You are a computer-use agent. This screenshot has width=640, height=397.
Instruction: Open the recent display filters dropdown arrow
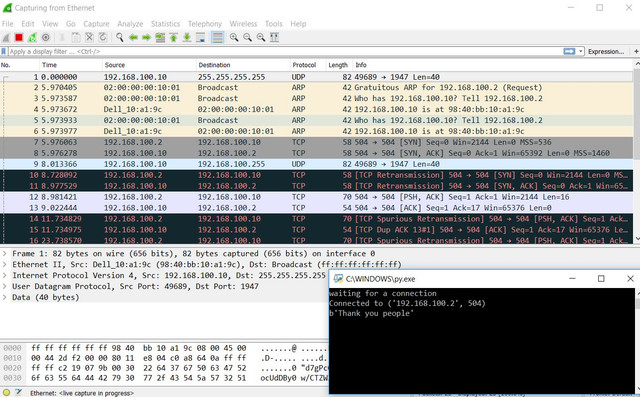coord(580,51)
